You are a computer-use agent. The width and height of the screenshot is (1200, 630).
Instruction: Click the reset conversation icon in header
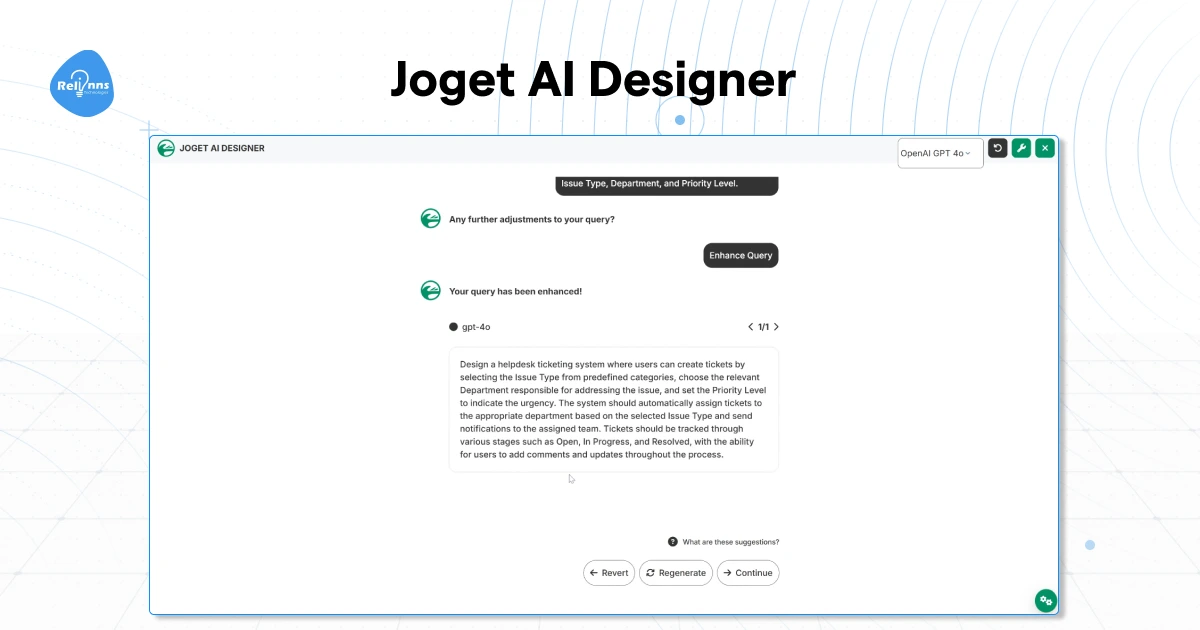coord(998,148)
